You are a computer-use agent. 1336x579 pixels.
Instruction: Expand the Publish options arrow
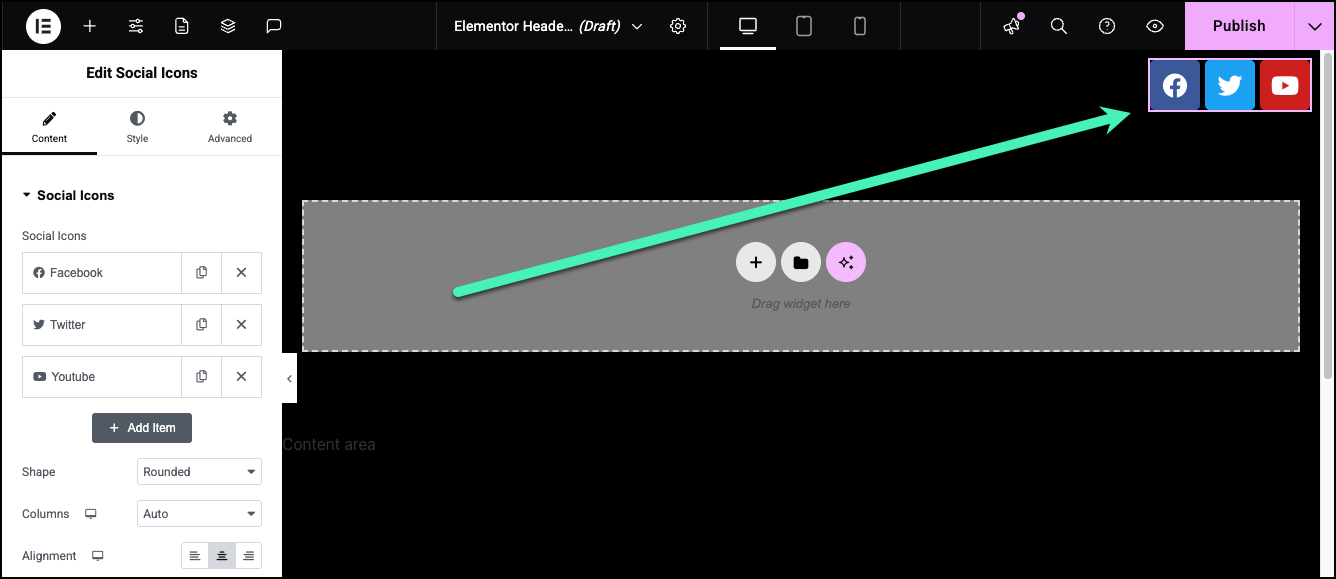(x=1314, y=26)
